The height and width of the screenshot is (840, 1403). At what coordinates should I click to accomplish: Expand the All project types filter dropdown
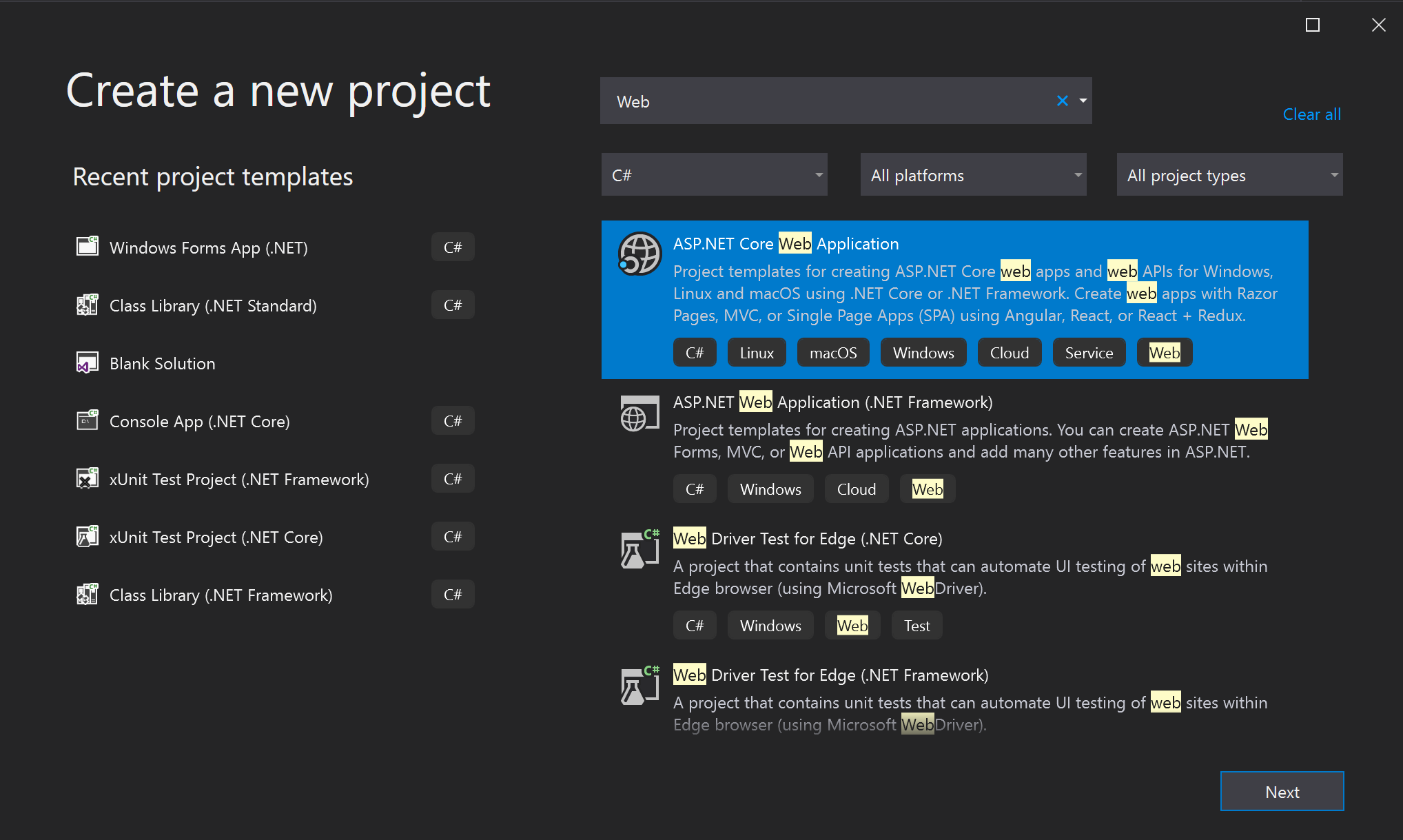[1228, 175]
